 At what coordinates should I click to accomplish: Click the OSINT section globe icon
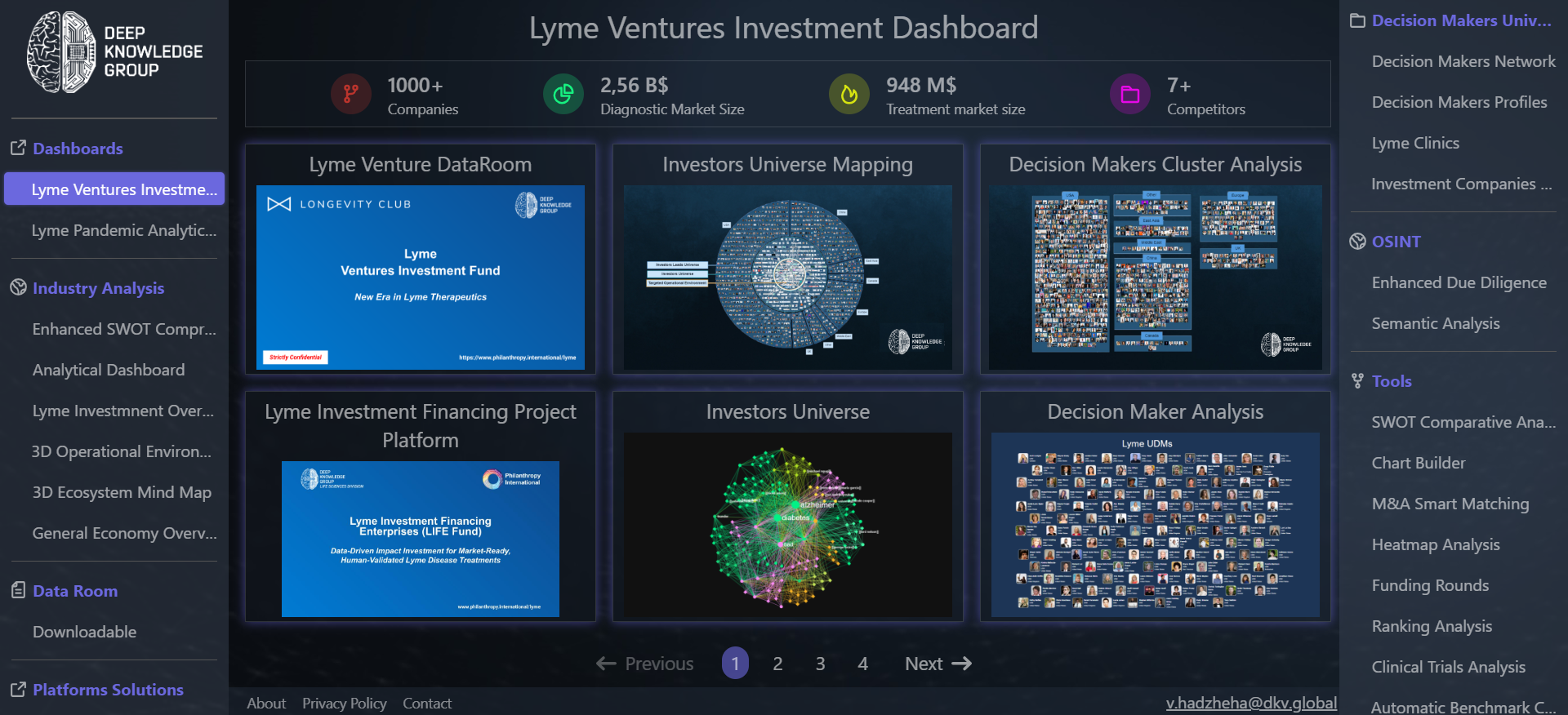pyautogui.click(x=1357, y=242)
